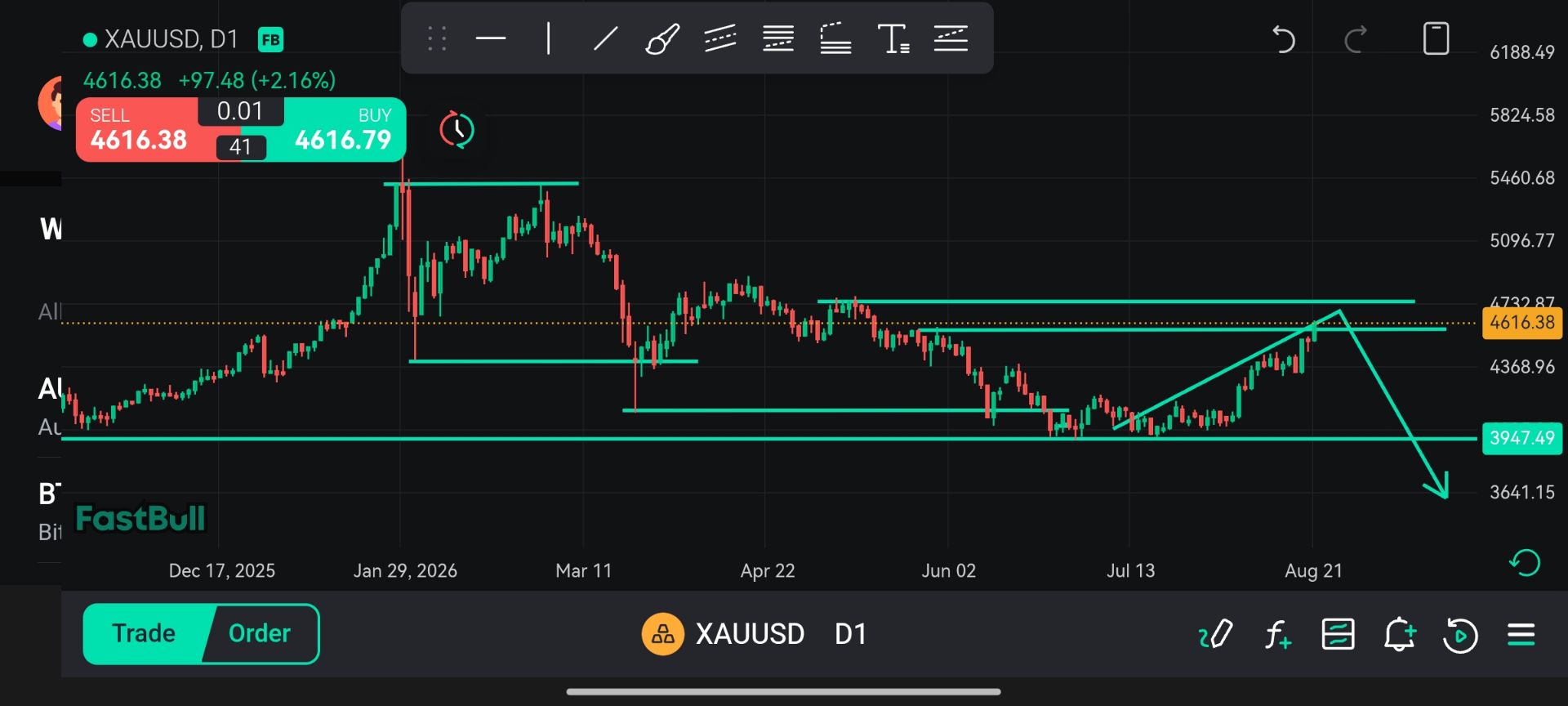The width and height of the screenshot is (1568, 706).
Task: Toggle the screen rotation icon
Action: (x=1436, y=38)
